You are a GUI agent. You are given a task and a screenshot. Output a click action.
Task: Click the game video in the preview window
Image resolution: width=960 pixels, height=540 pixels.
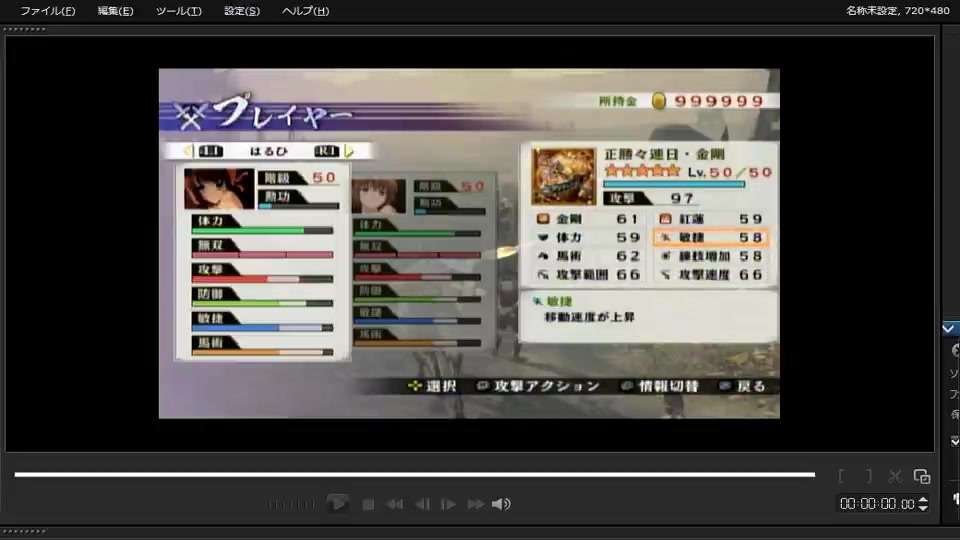469,244
